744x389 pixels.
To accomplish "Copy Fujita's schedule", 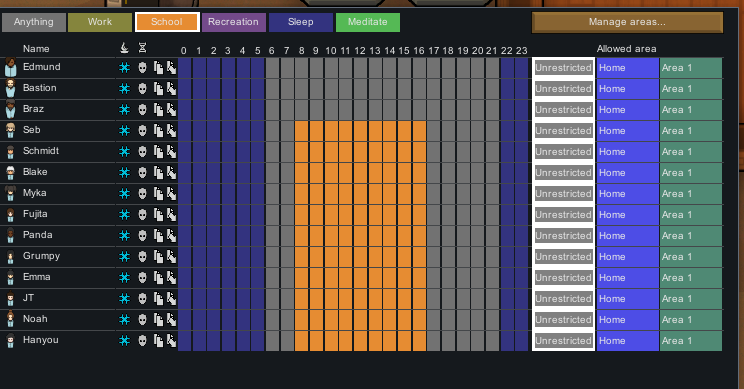I will pos(158,214).
